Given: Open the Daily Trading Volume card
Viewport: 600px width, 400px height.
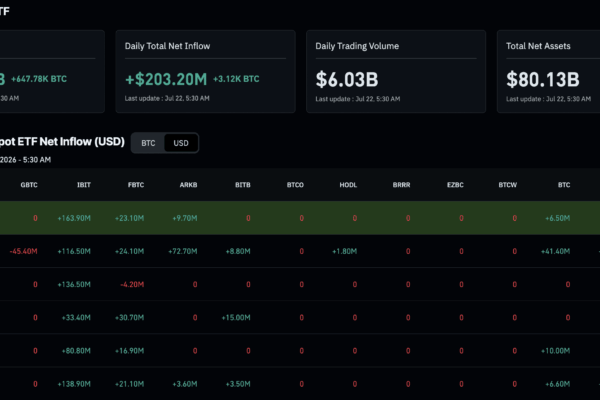Looking at the screenshot, I should (x=396, y=72).
